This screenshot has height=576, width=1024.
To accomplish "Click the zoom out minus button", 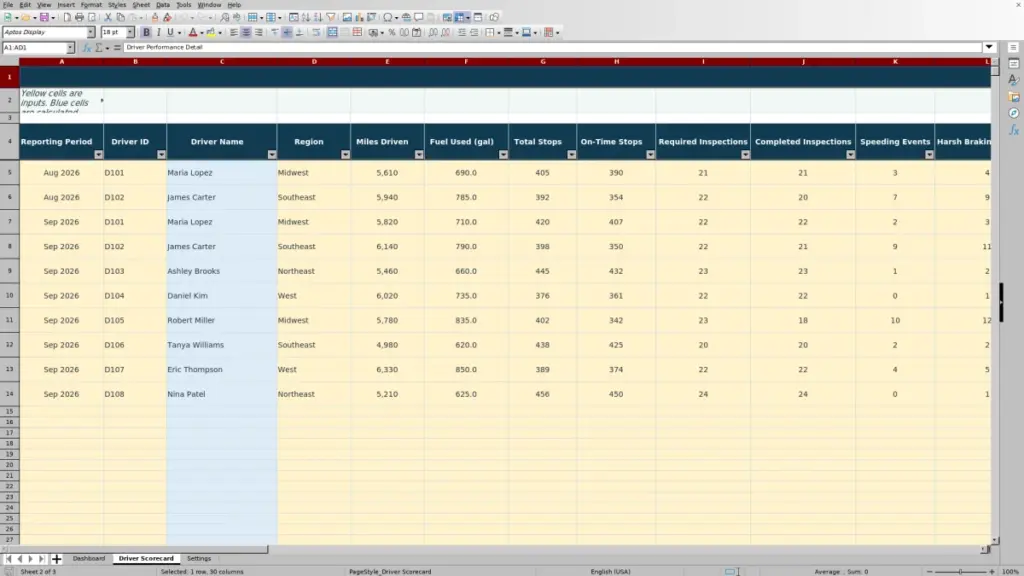I will click(x=929, y=571).
